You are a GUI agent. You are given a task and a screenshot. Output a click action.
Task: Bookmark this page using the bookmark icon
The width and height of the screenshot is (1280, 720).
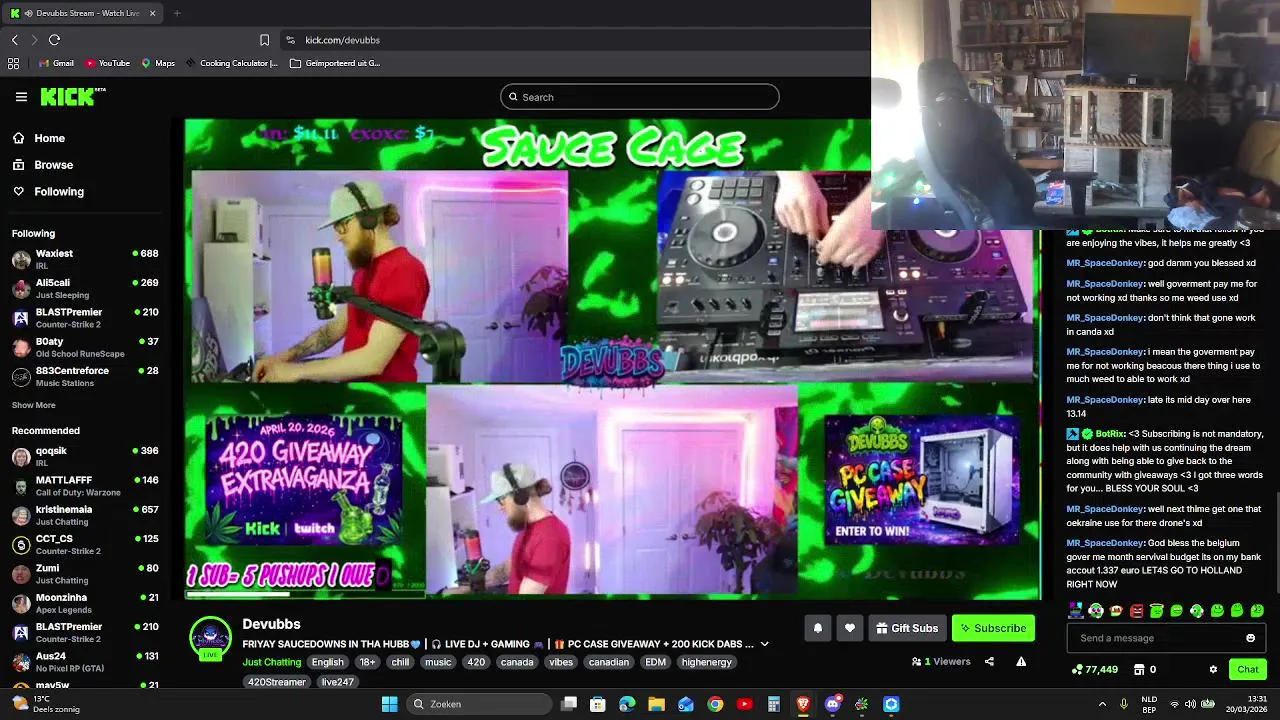(264, 40)
